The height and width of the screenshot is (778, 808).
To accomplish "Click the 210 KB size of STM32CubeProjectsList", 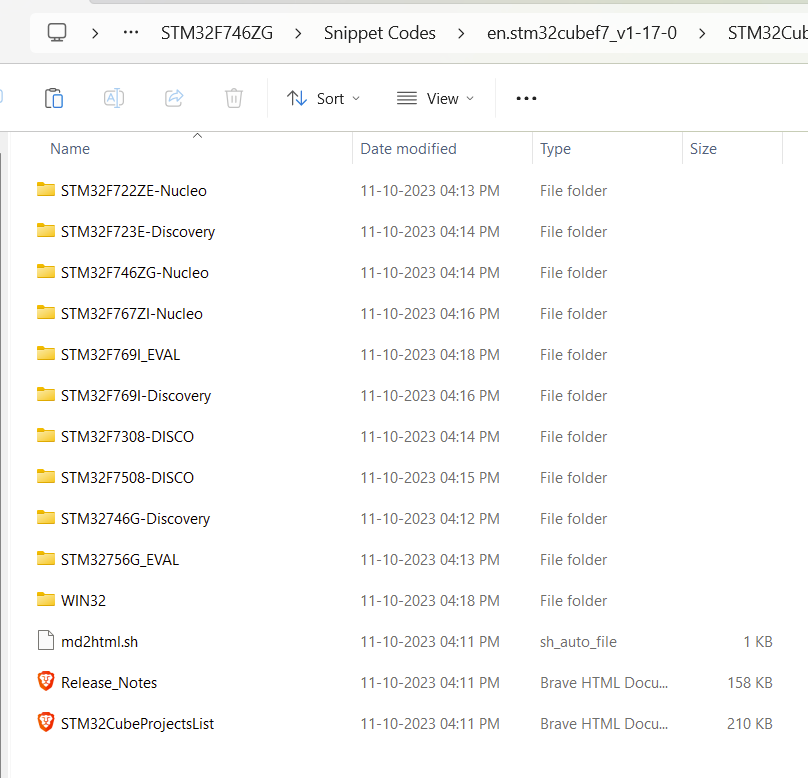I will coord(750,723).
